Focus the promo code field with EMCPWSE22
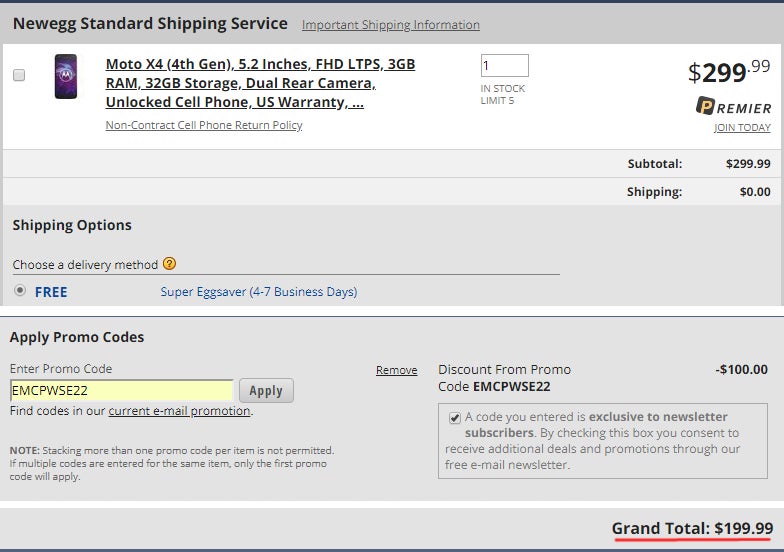The height and width of the screenshot is (552, 784). point(122,390)
